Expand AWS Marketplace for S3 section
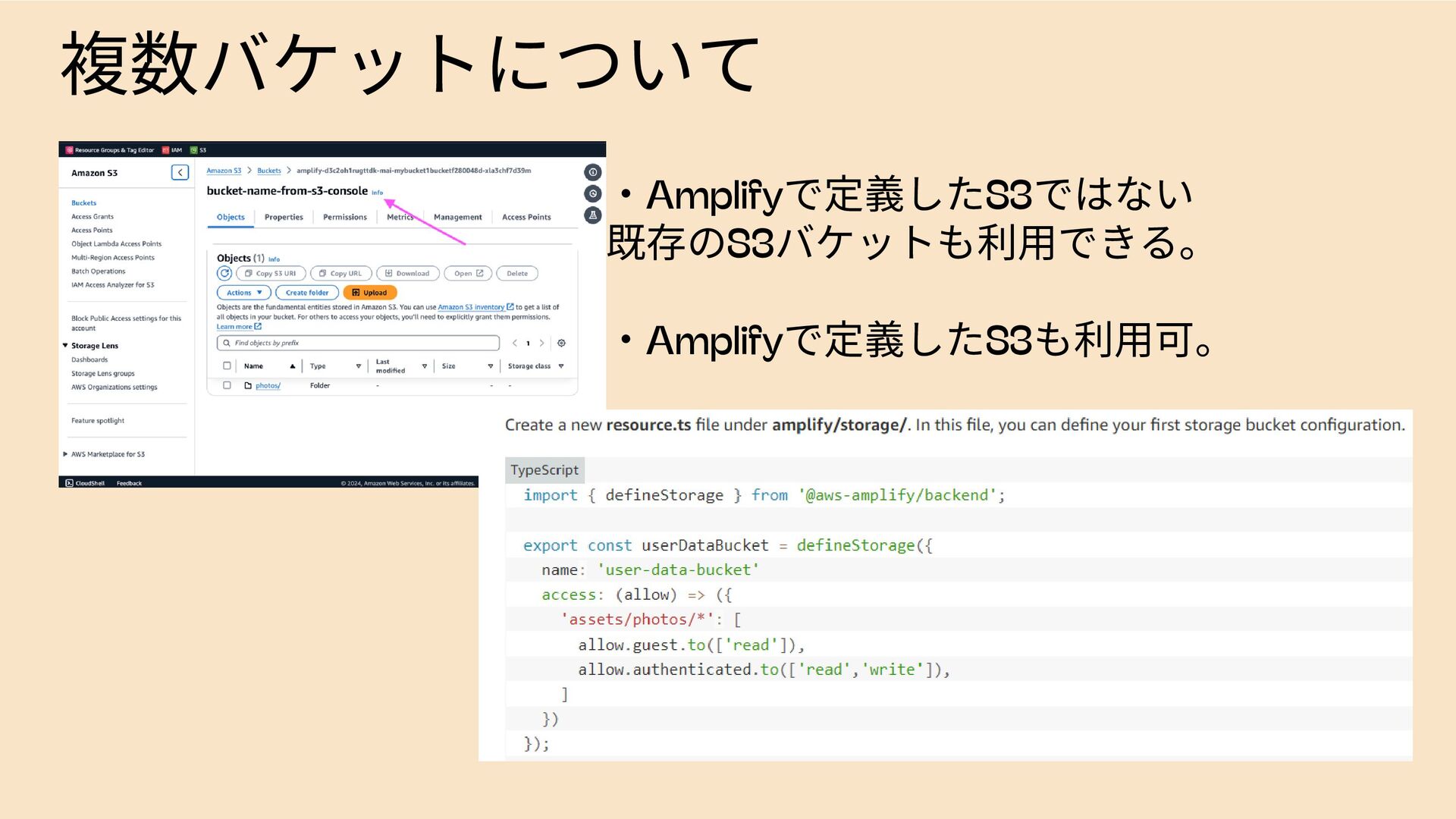The height and width of the screenshot is (819, 1456). click(65, 454)
